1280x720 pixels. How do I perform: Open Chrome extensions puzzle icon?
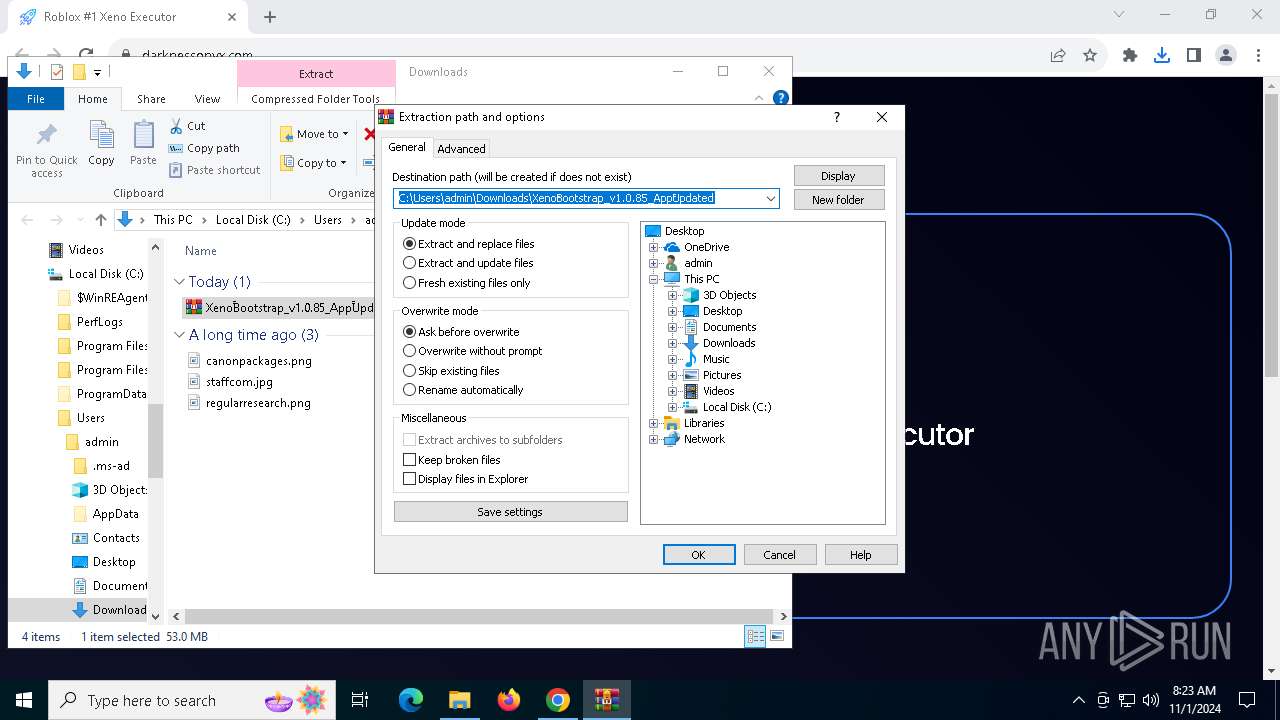click(1130, 56)
